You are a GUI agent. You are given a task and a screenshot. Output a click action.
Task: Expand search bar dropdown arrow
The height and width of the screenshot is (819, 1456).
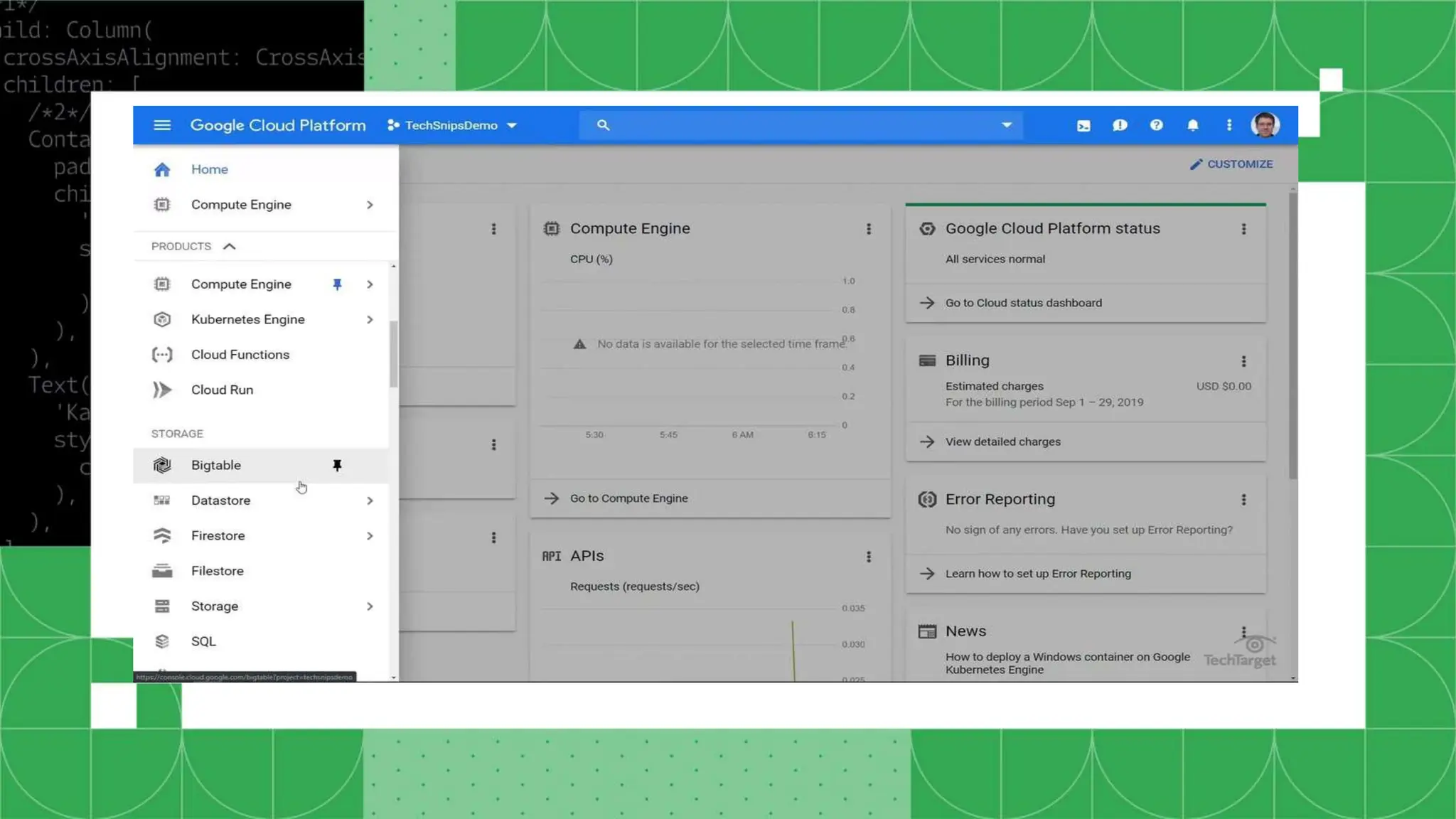coord(1006,125)
